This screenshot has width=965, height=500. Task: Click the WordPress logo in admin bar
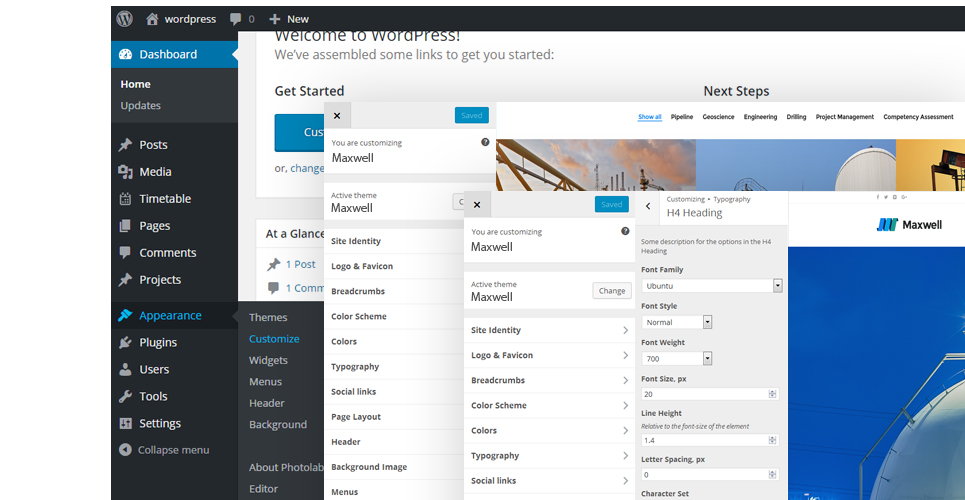(x=125, y=19)
